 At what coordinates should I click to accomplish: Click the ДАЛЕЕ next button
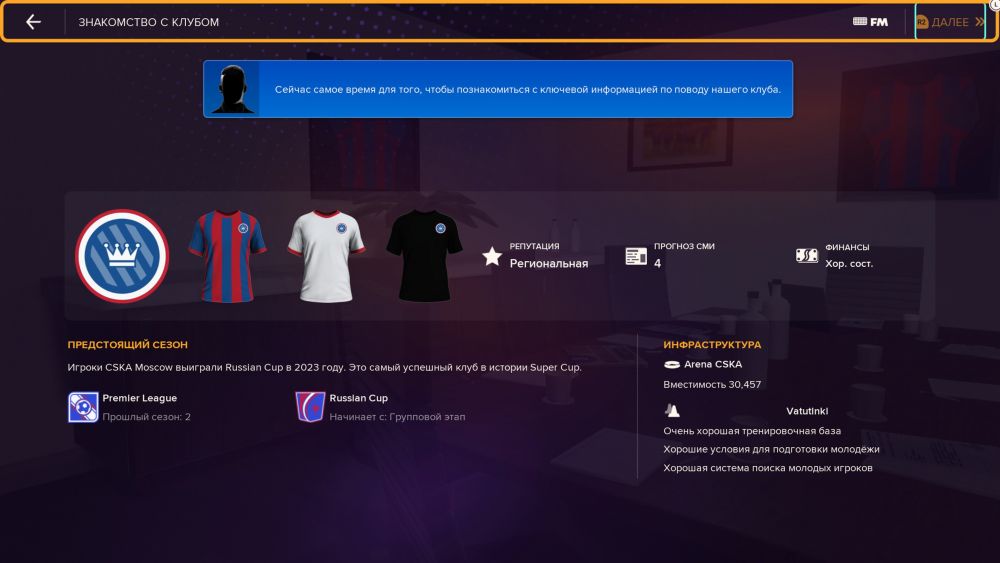point(950,22)
